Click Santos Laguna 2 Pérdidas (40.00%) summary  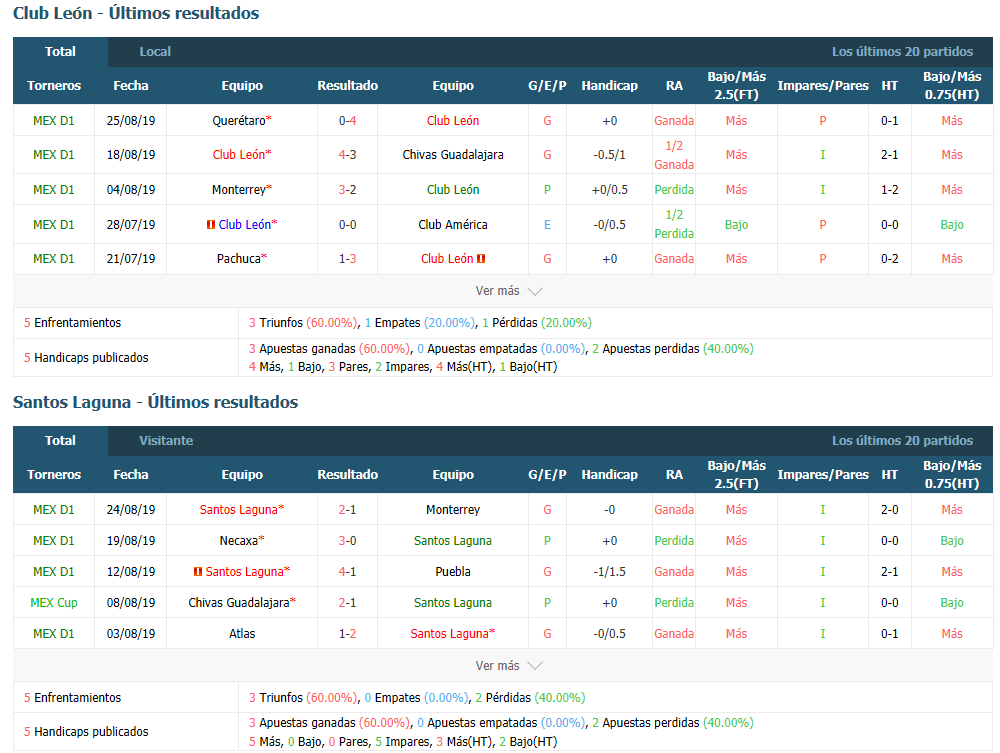pyautogui.click(x=531, y=698)
